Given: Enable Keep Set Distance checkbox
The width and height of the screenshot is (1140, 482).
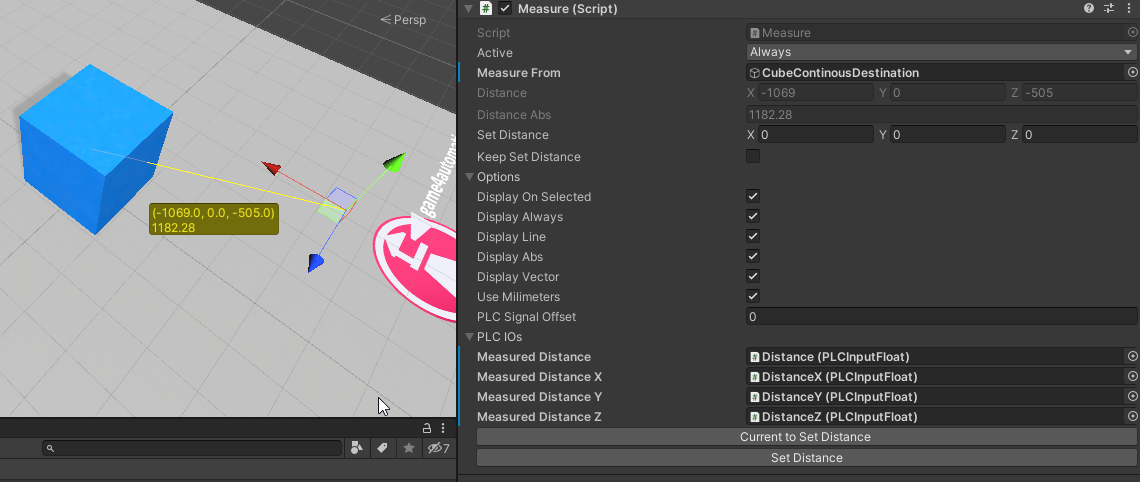Looking at the screenshot, I should click(753, 157).
